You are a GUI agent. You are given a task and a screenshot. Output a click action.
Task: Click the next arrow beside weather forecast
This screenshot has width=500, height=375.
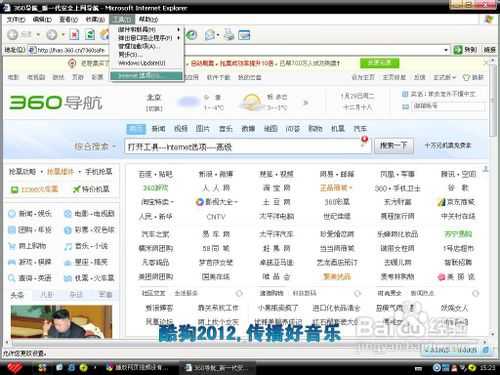click(x=306, y=103)
